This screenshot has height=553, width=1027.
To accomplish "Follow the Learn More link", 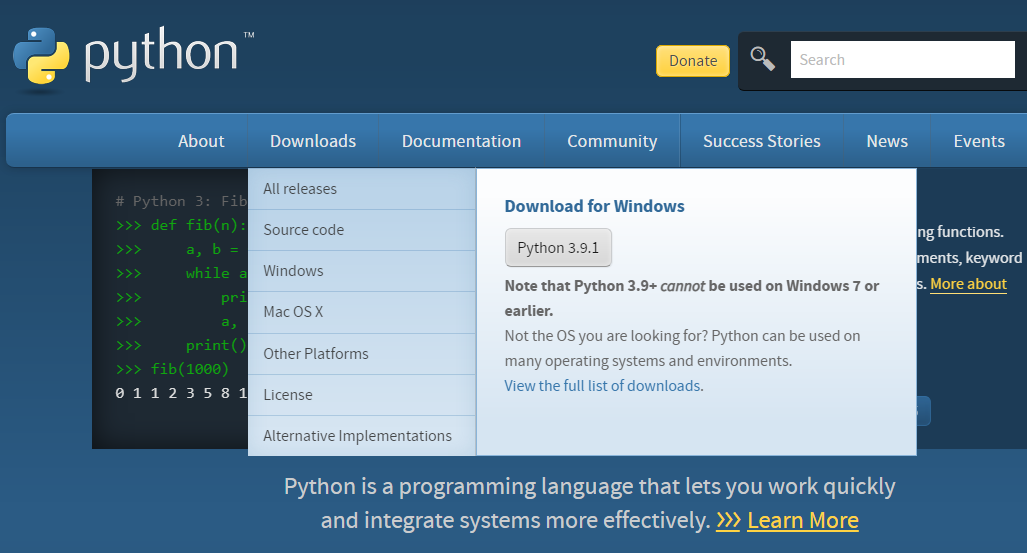I will coord(802,520).
